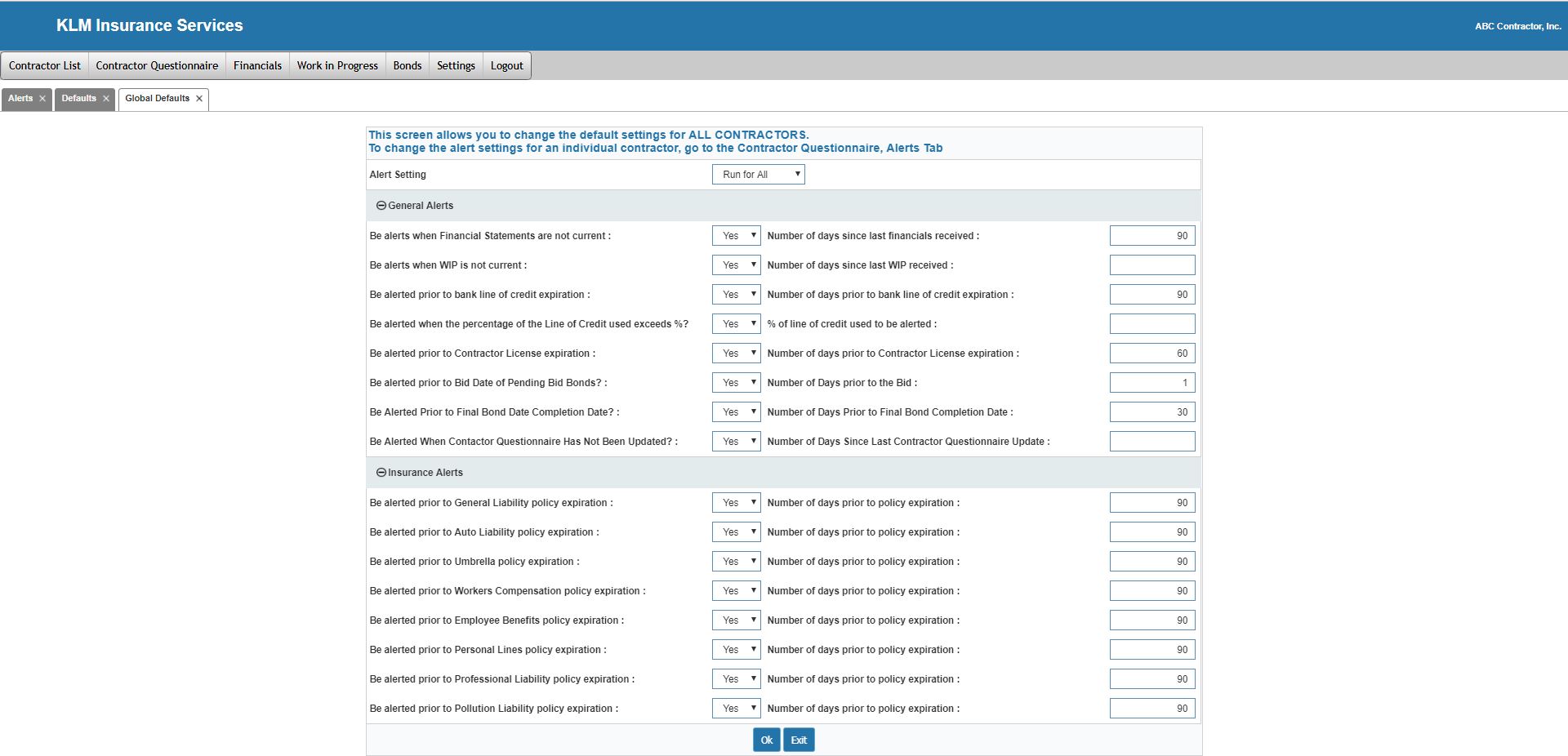Screen dimensions: 1568x756
Task: Click the Logout menu item
Action: [x=506, y=66]
